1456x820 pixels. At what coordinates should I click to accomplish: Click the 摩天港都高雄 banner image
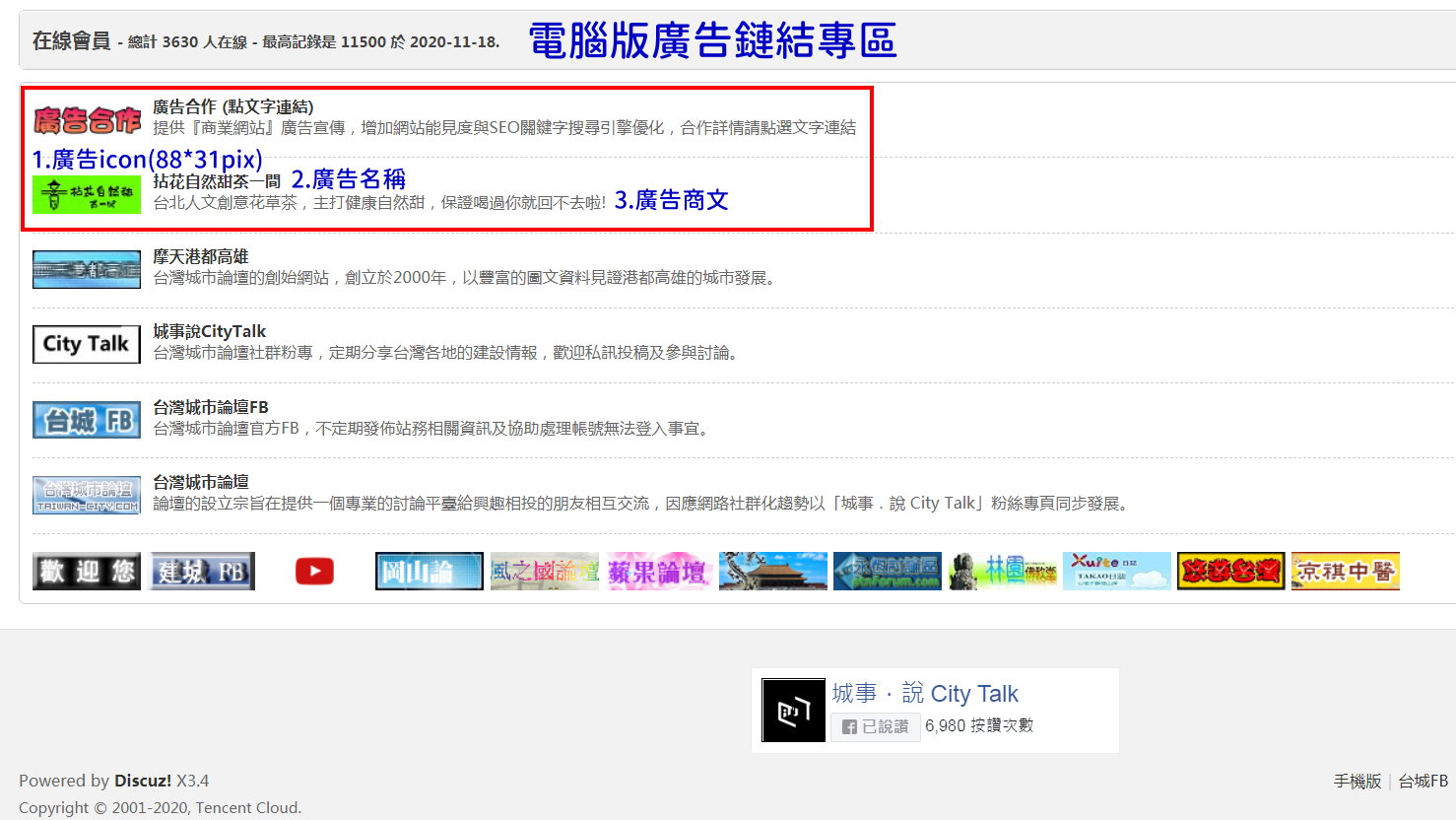coord(87,270)
